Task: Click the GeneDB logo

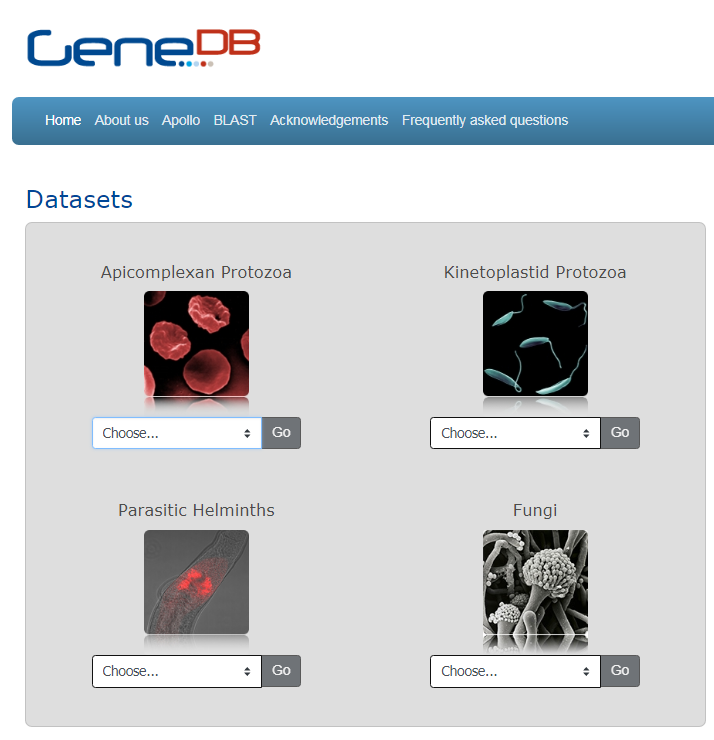Action: pos(143,48)
